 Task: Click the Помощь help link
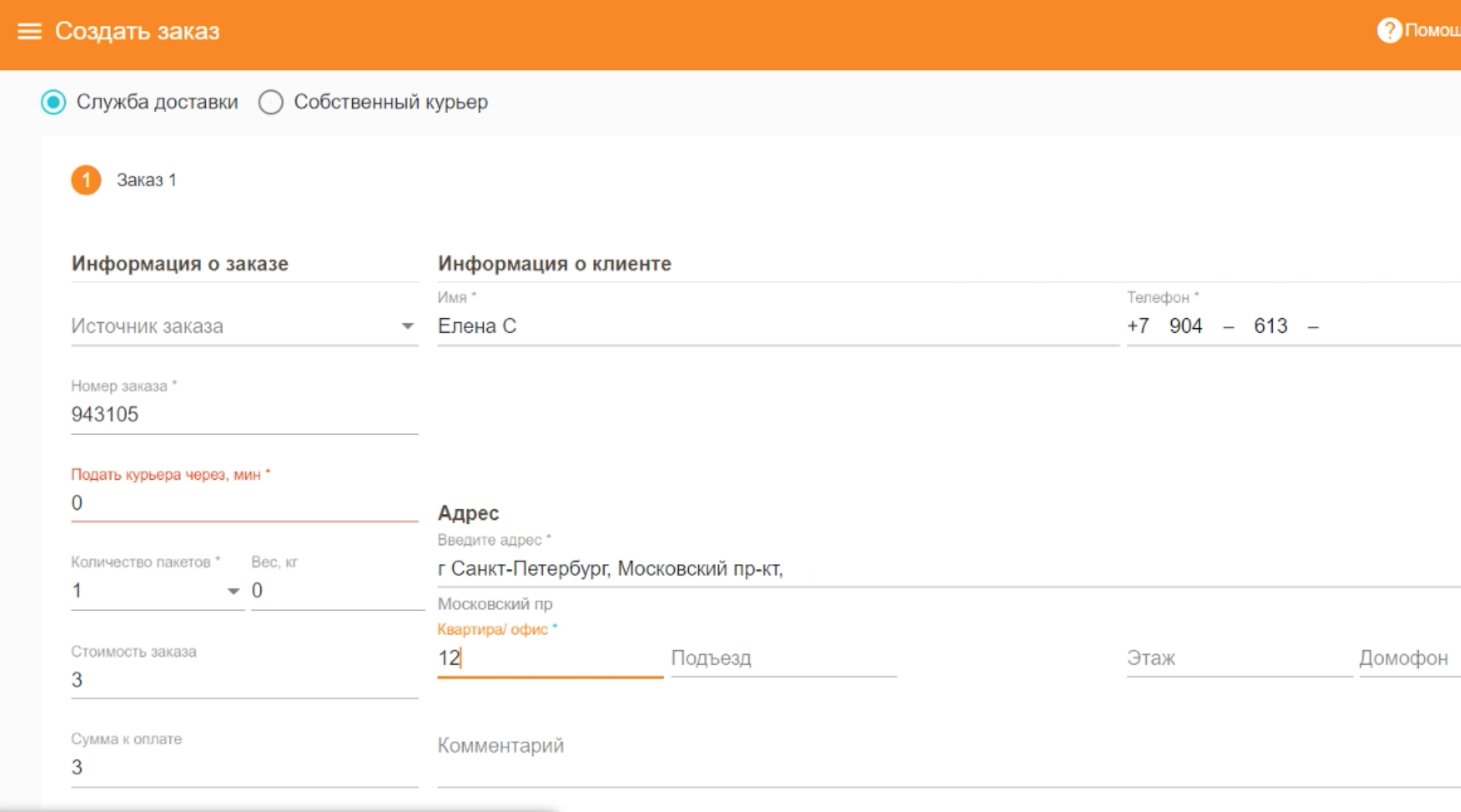[x=1432, y=31]
